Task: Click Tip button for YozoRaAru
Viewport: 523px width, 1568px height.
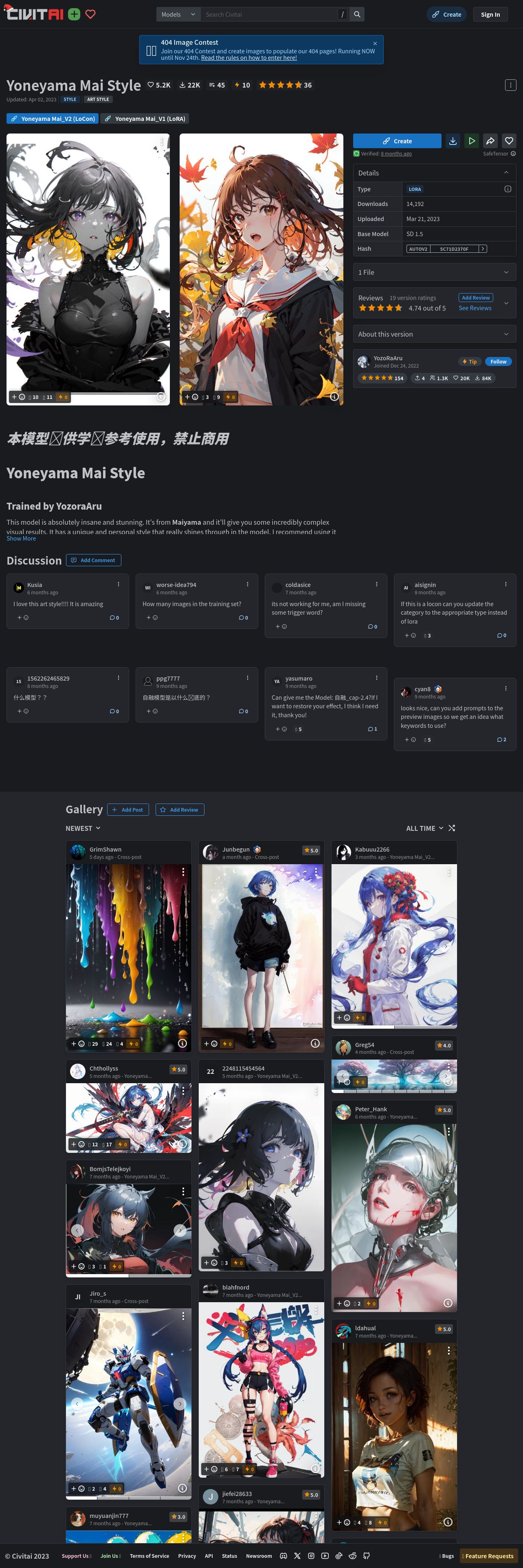Action: (x=469, y=361)
